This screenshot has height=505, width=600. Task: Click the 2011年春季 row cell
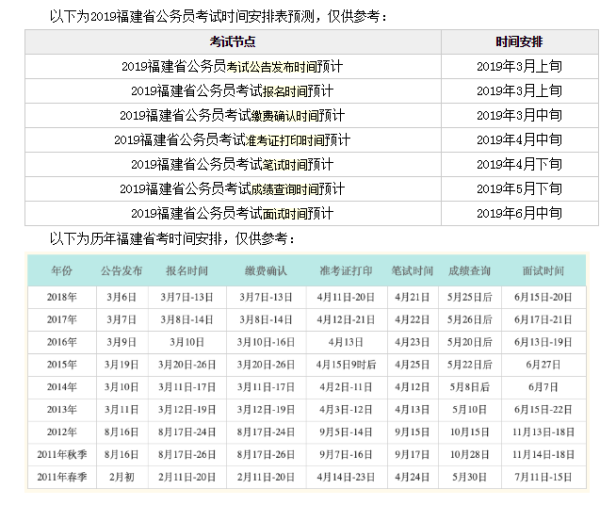pos(62,477)
